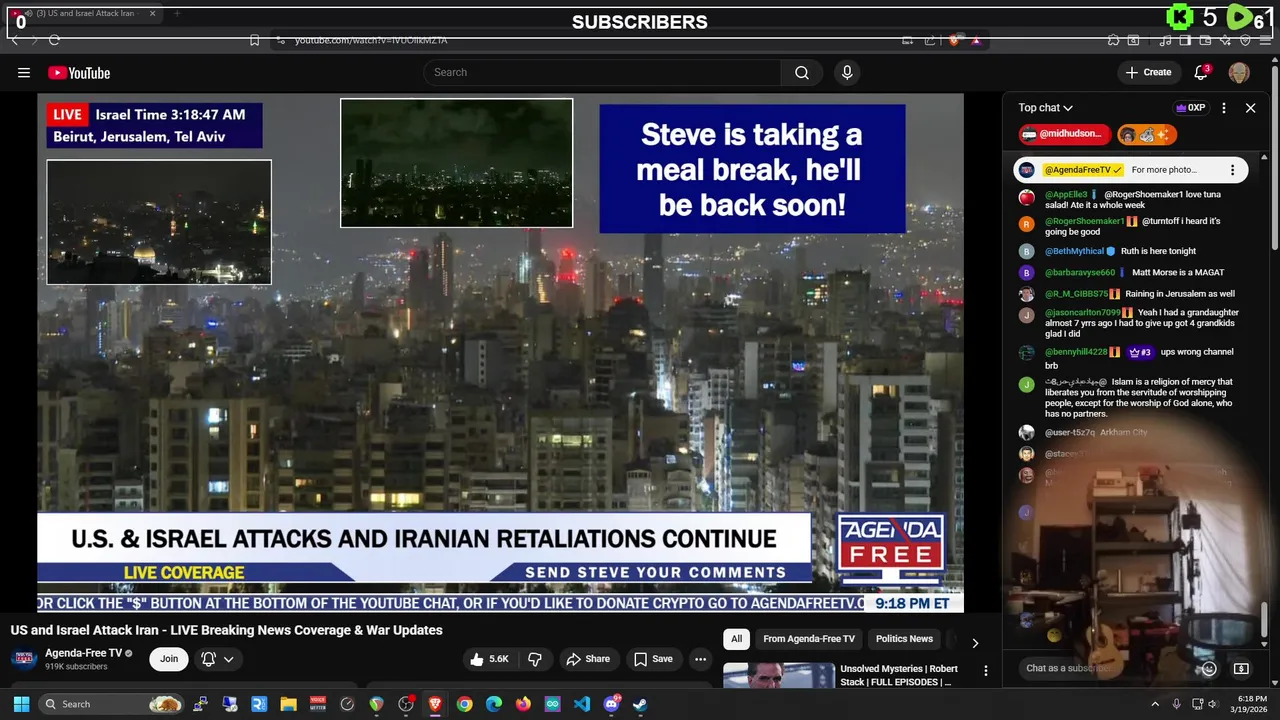Viewport: 1280px width, 720px height.
Task: Click @jasoncarlton7099 username in chat
Action: pos(1083,313)
